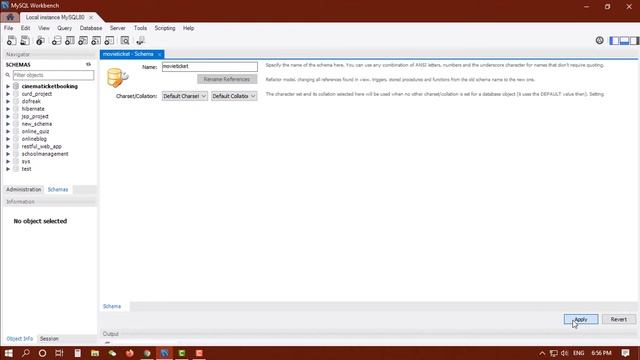This screenshot has height=360, width=640.
Task: Reconnect to DBMS toolbar icon
Action: pyautogui.click(x=140, y=40)
